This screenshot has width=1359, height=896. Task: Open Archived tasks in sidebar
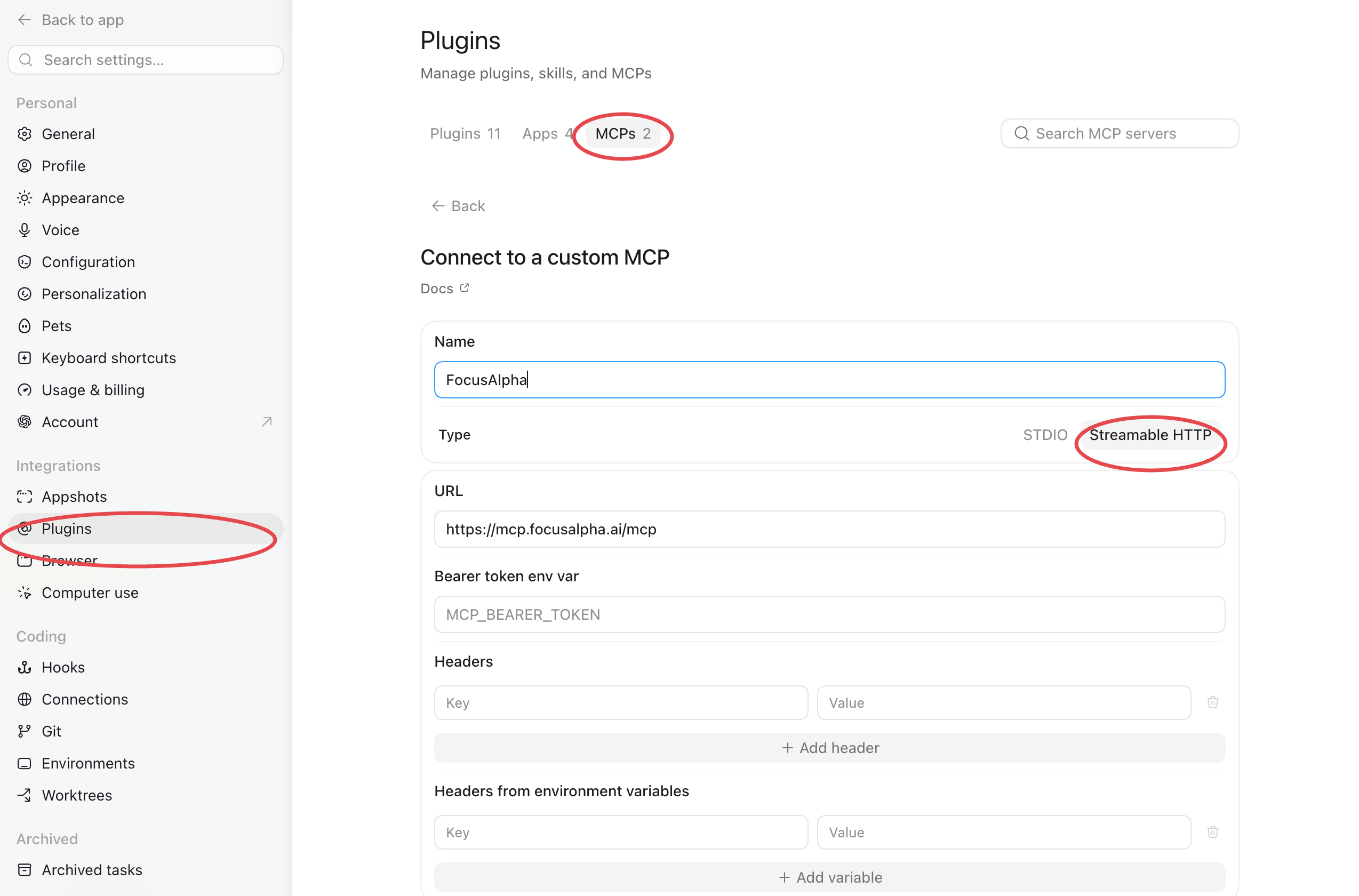point(146,870)
